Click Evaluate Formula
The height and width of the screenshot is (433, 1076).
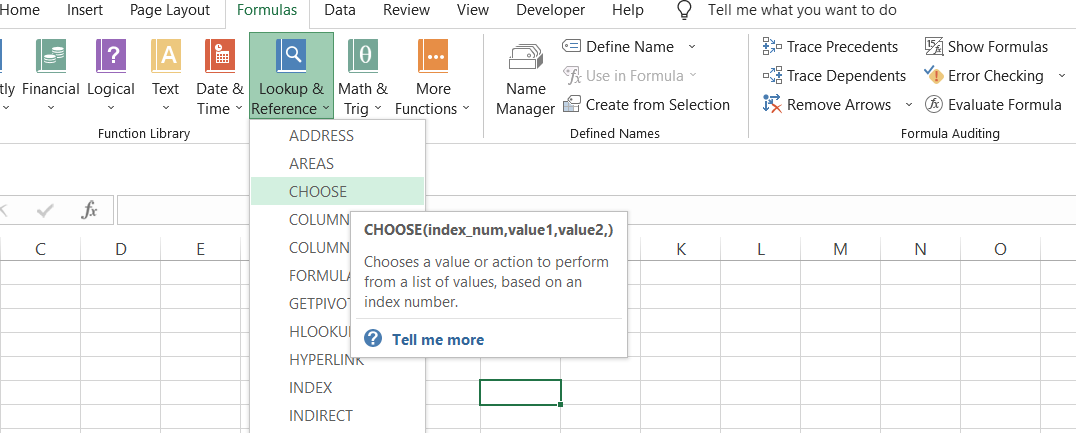993,105
